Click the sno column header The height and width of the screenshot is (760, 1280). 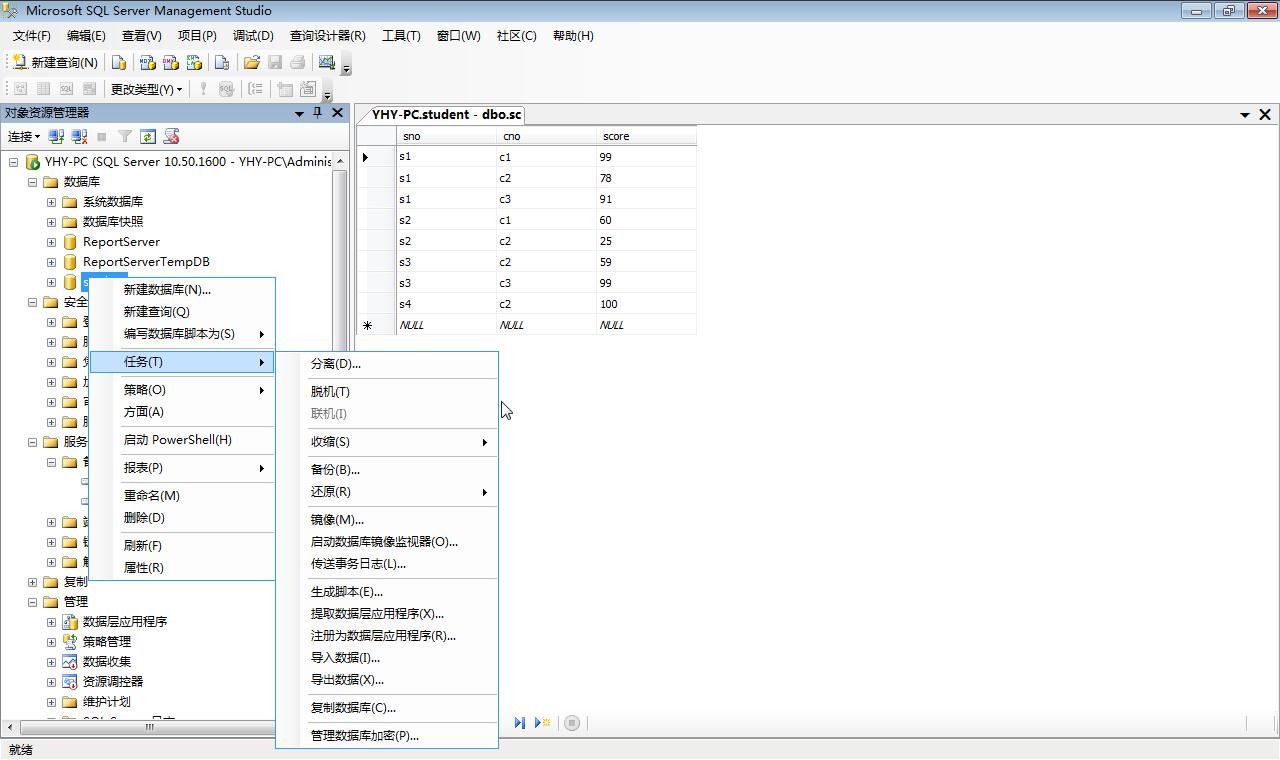coord(446,136)
